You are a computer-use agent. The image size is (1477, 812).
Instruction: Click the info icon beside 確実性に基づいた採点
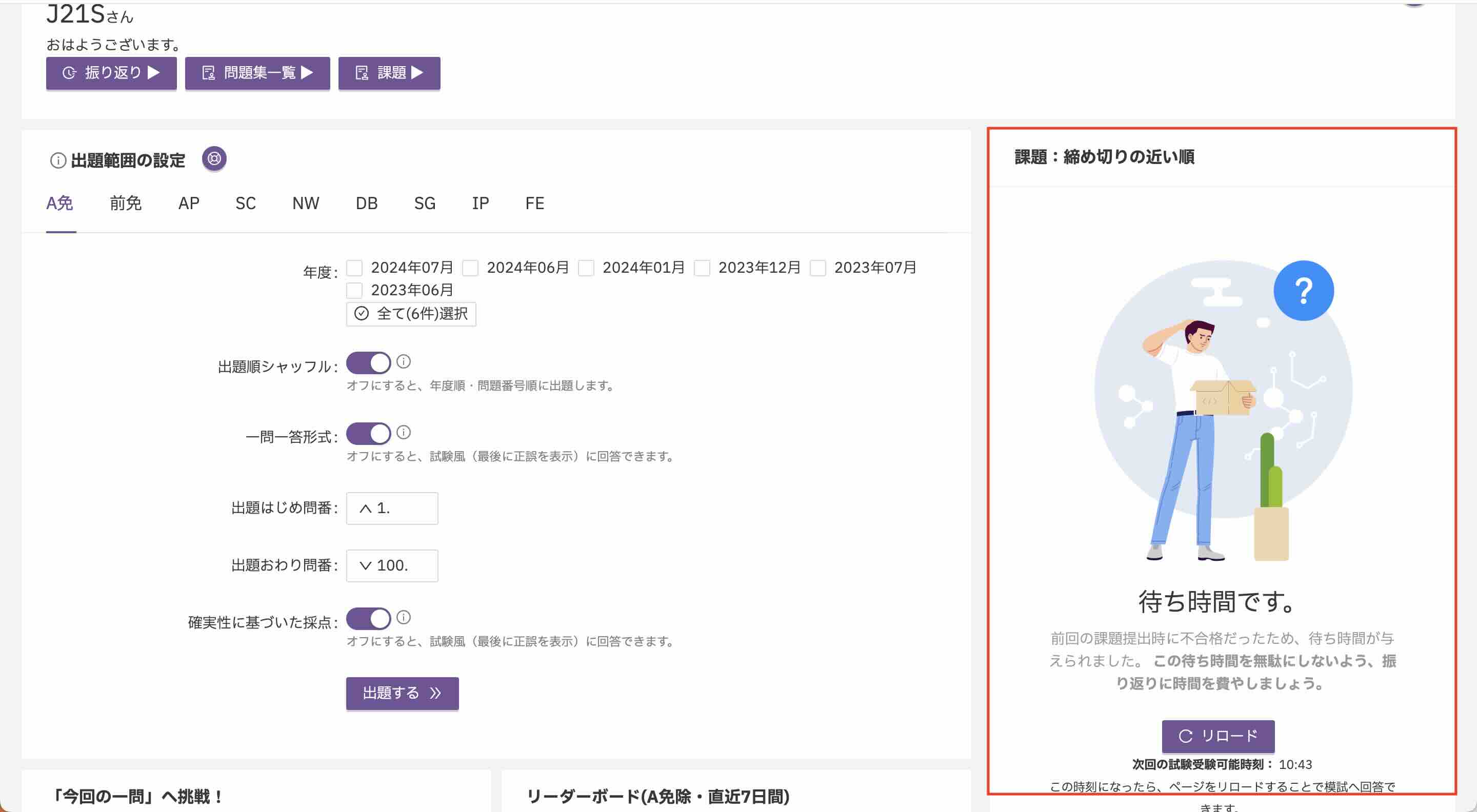tap(403, 618)
